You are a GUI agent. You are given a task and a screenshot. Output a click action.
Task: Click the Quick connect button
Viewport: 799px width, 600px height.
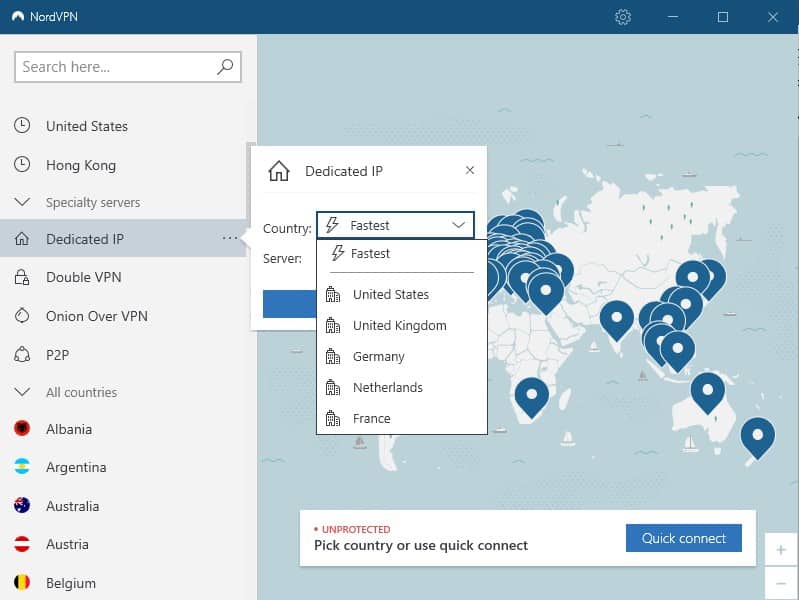pyautogui.click(x=683, y=538)
